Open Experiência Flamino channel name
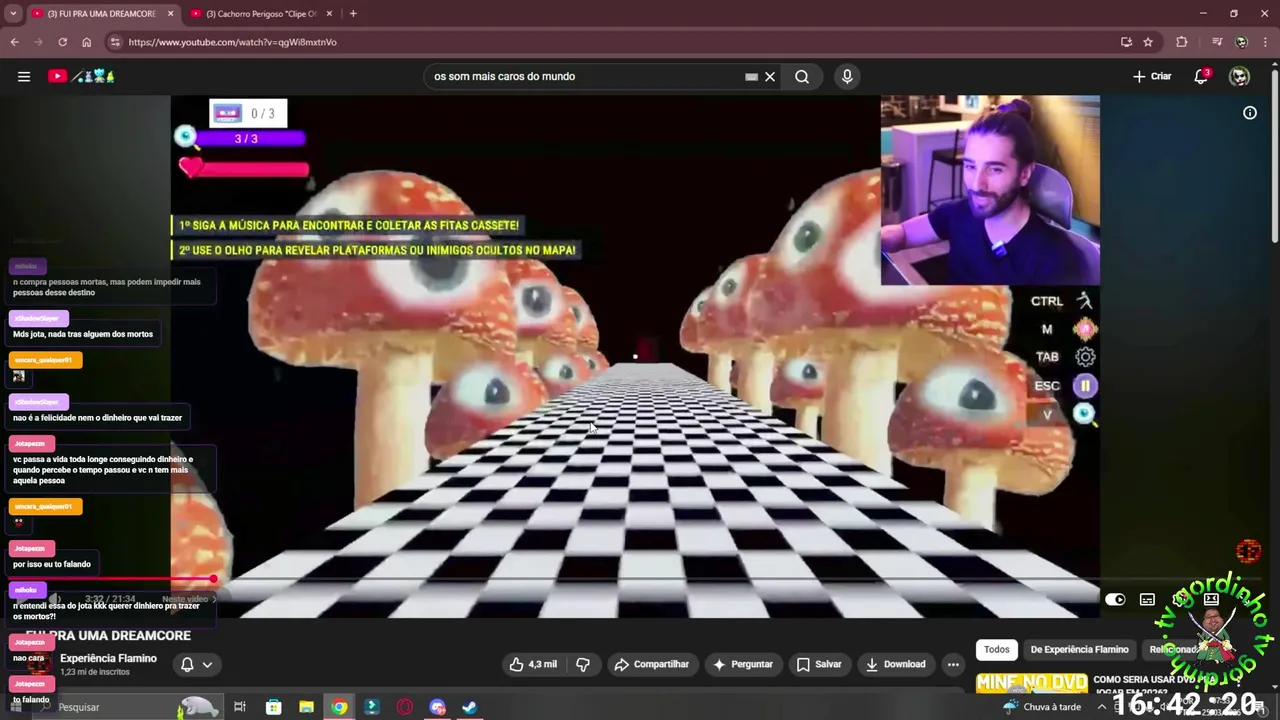The image size is (1280, 720). tap(108, 658)
